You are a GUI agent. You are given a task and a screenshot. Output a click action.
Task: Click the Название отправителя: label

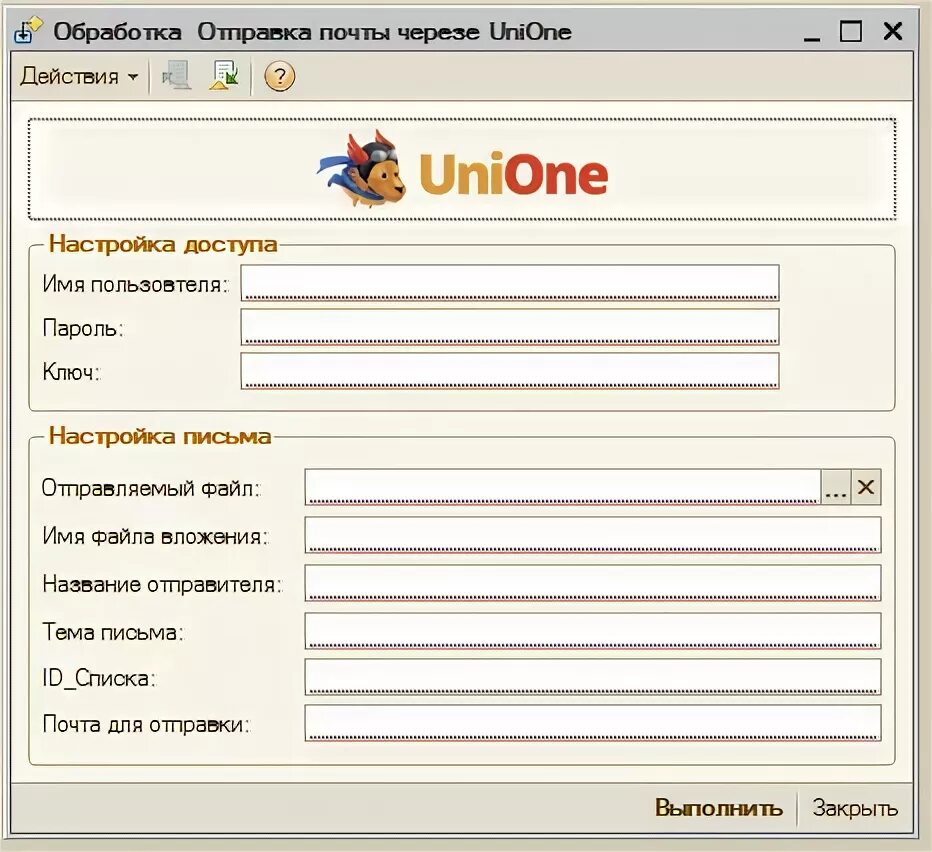(162, 584)
